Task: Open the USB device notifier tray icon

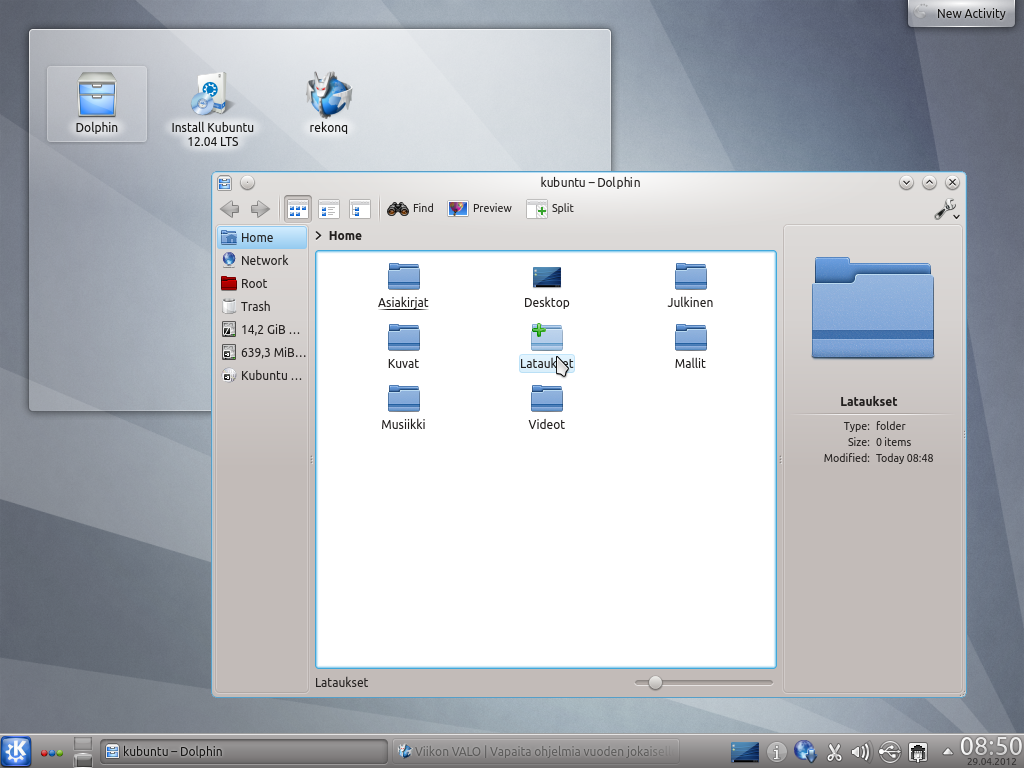Action: pos(889,752)
